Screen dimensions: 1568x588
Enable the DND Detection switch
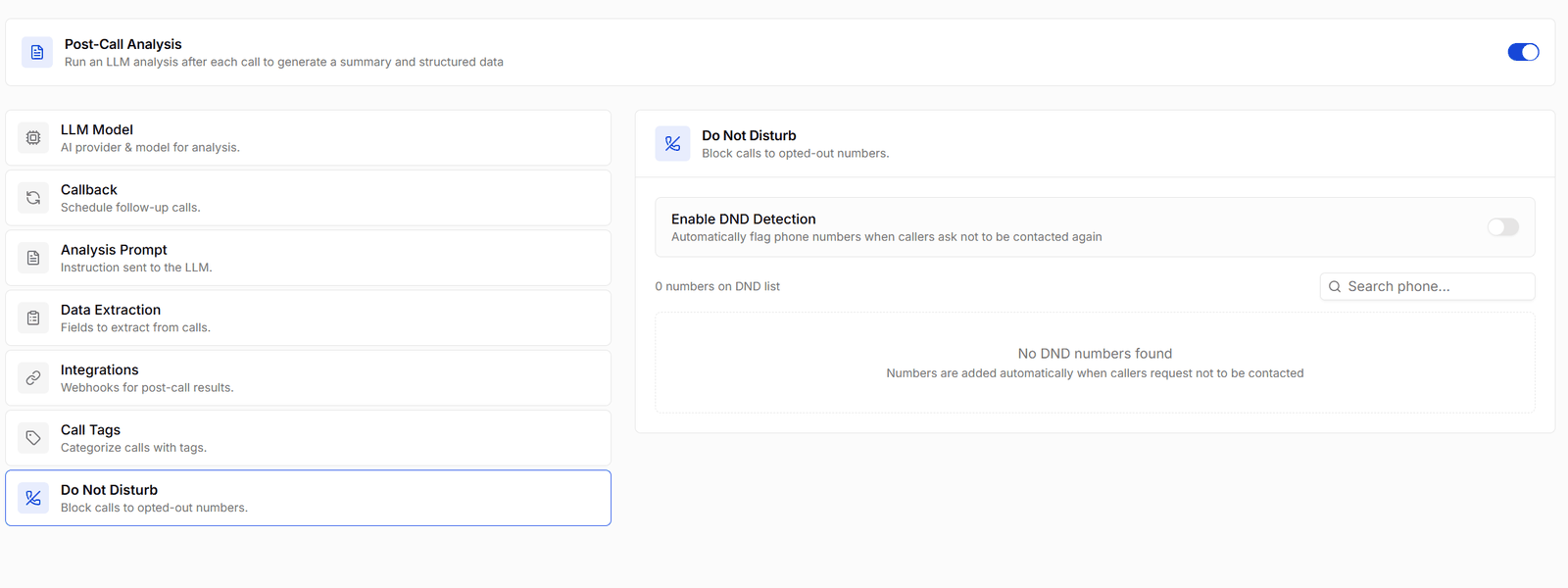click(x=1502, y=227)
